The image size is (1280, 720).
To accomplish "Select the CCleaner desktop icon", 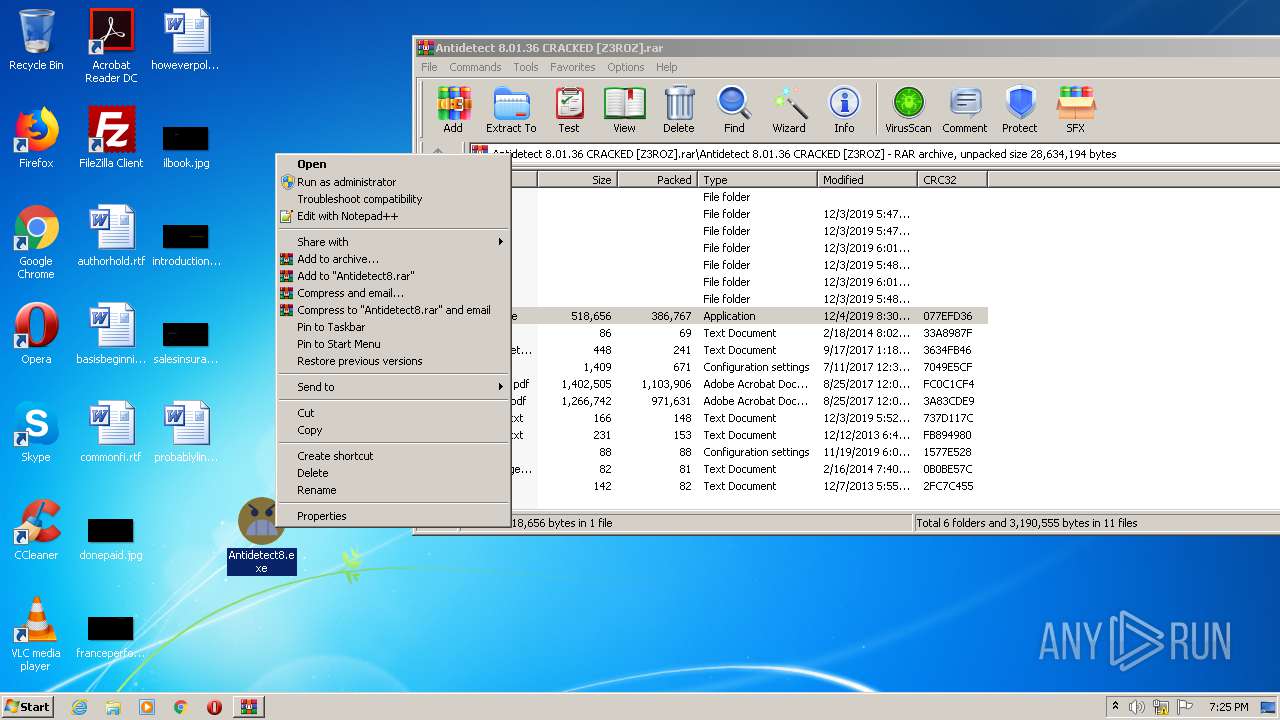I will point(36,530).
